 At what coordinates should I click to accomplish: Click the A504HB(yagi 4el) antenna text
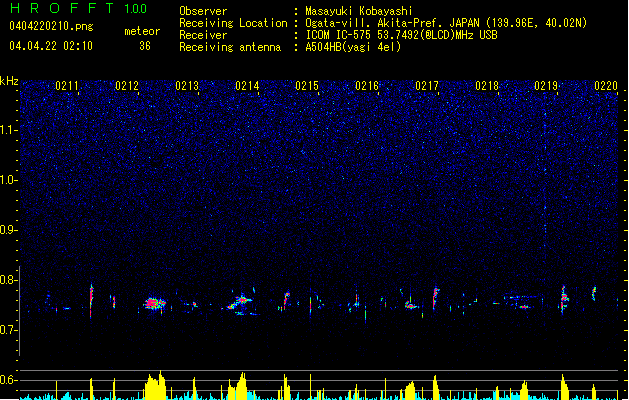click(x=353, y=47)
